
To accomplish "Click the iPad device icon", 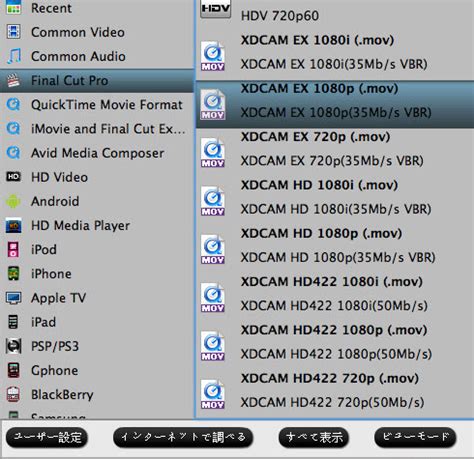I will 13,322.
